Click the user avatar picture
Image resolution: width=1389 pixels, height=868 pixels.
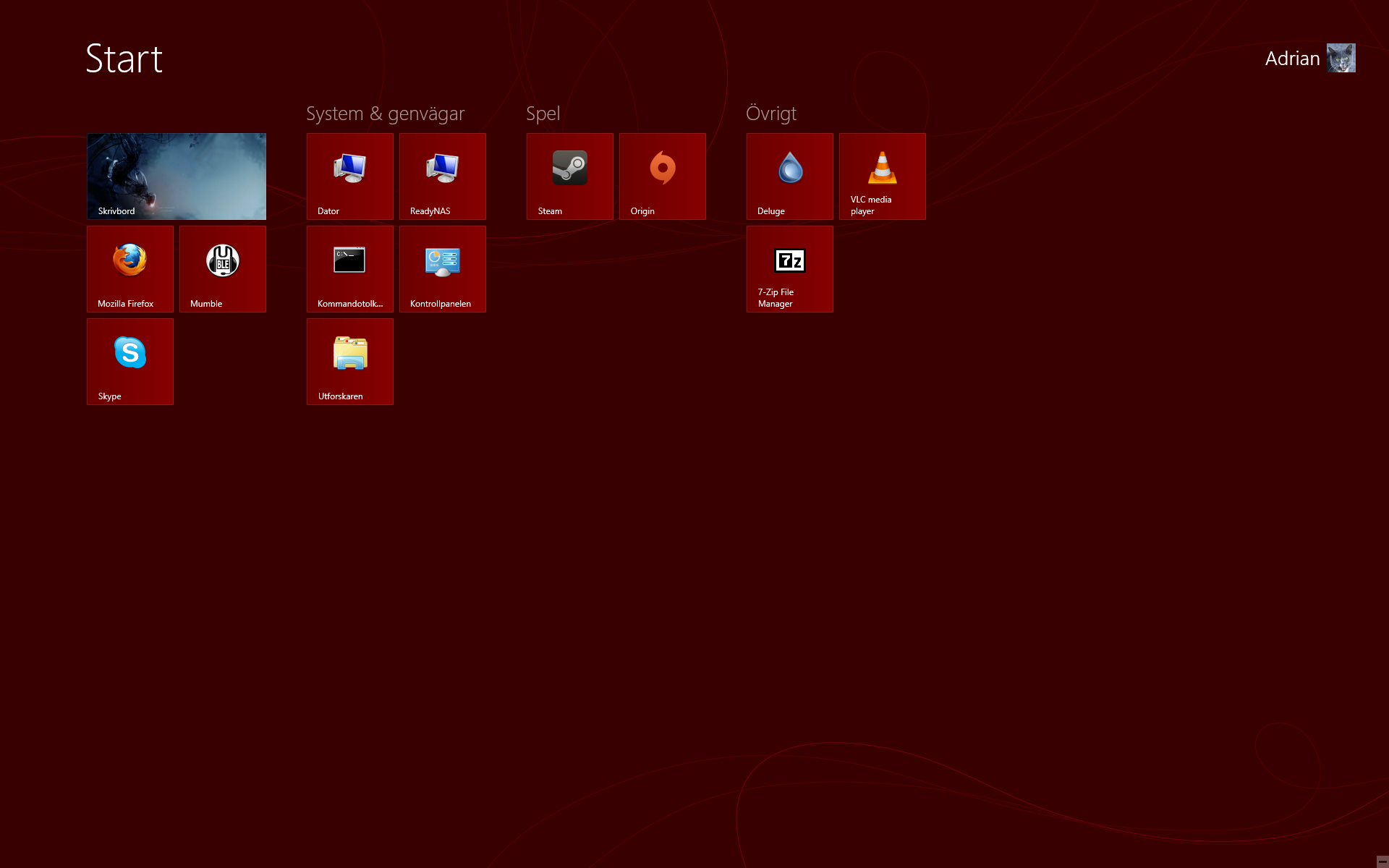click(x=1341, y=58)
